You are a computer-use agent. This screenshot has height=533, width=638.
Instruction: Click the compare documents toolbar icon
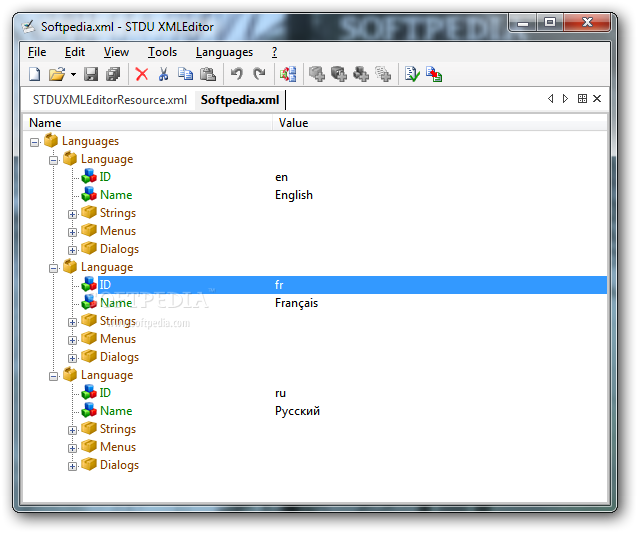(x=288, y=74)
